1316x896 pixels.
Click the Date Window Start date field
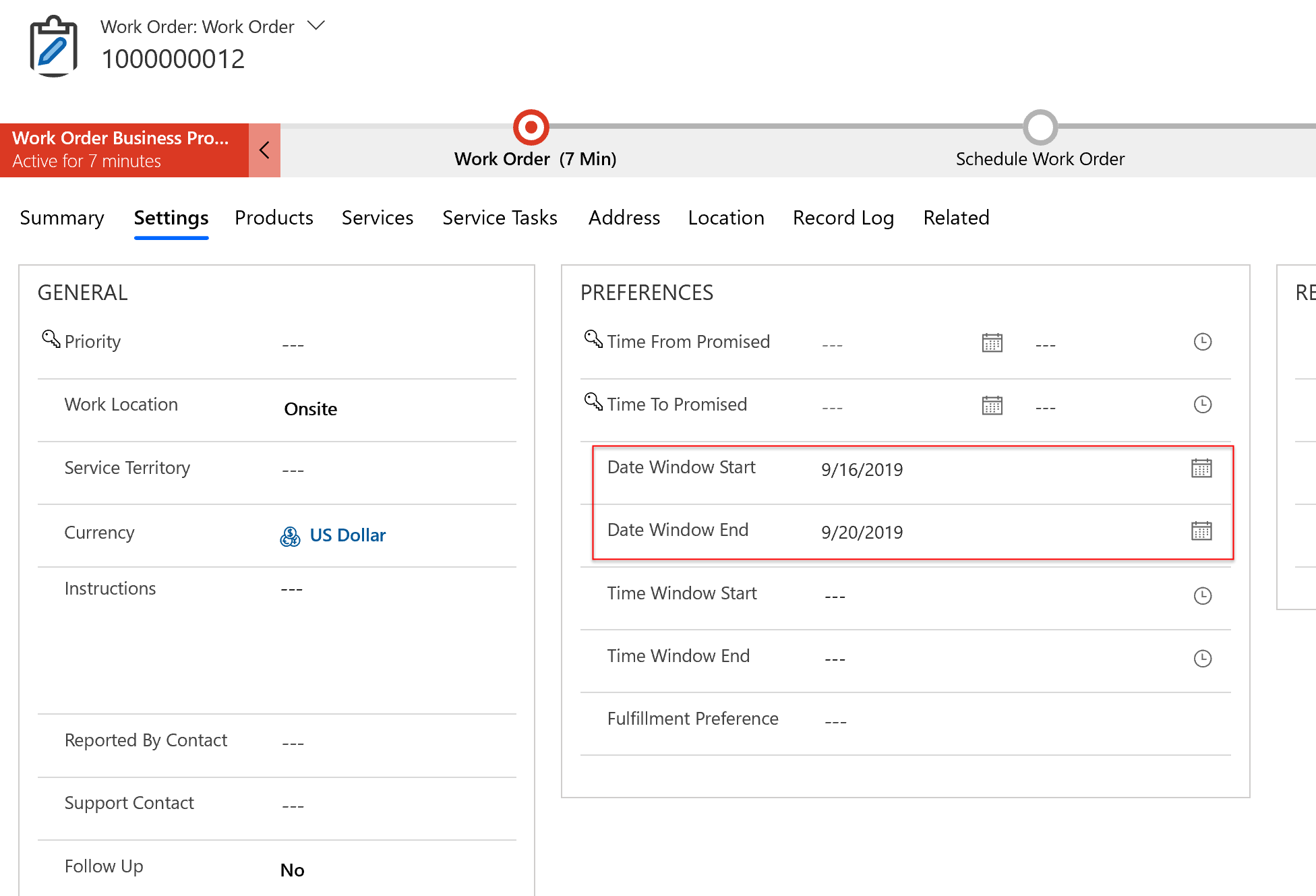pyautogui.click(x=863, y=469)
